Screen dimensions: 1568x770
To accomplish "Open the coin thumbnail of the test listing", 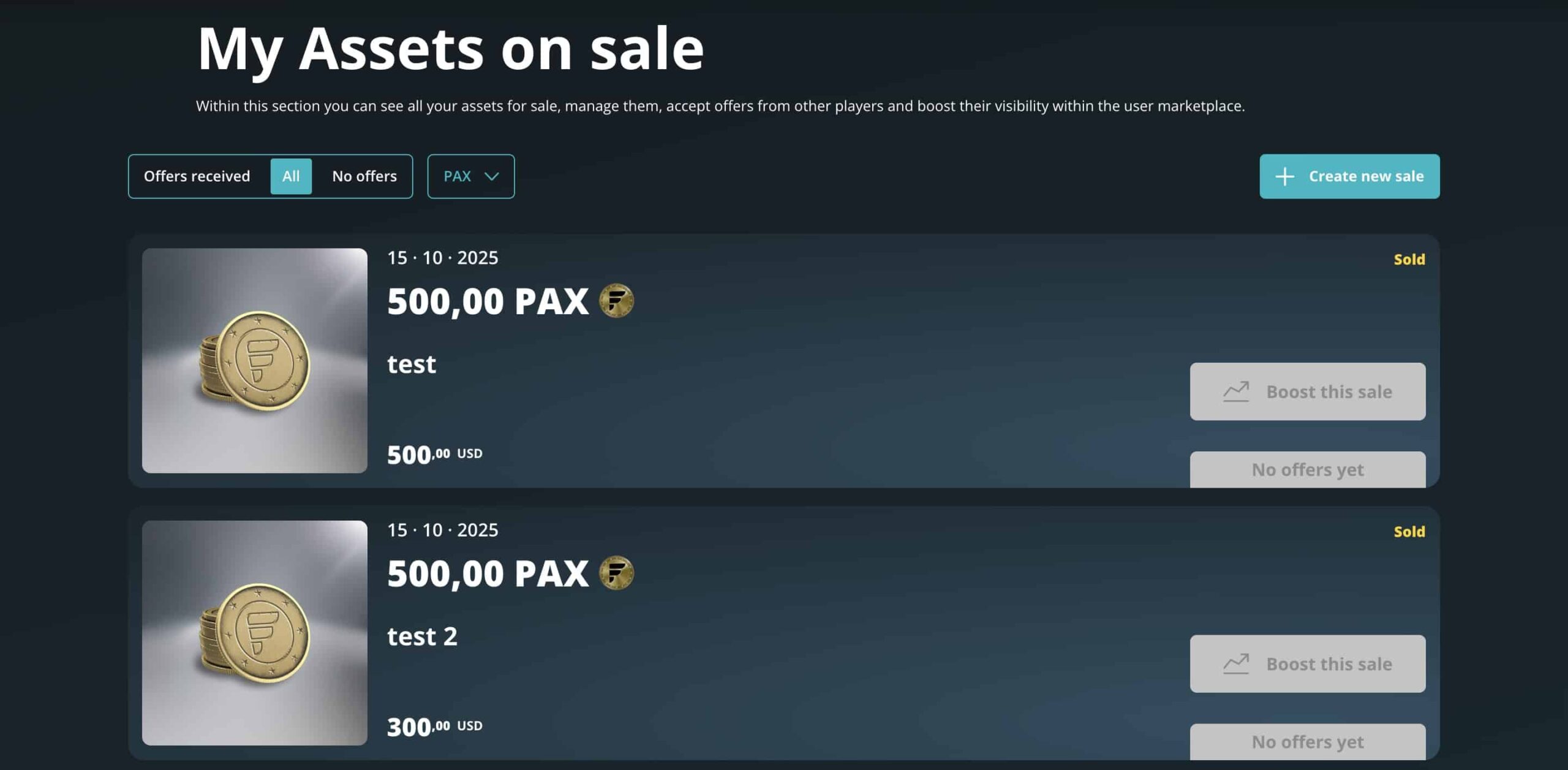I will [x=255, y=360].
